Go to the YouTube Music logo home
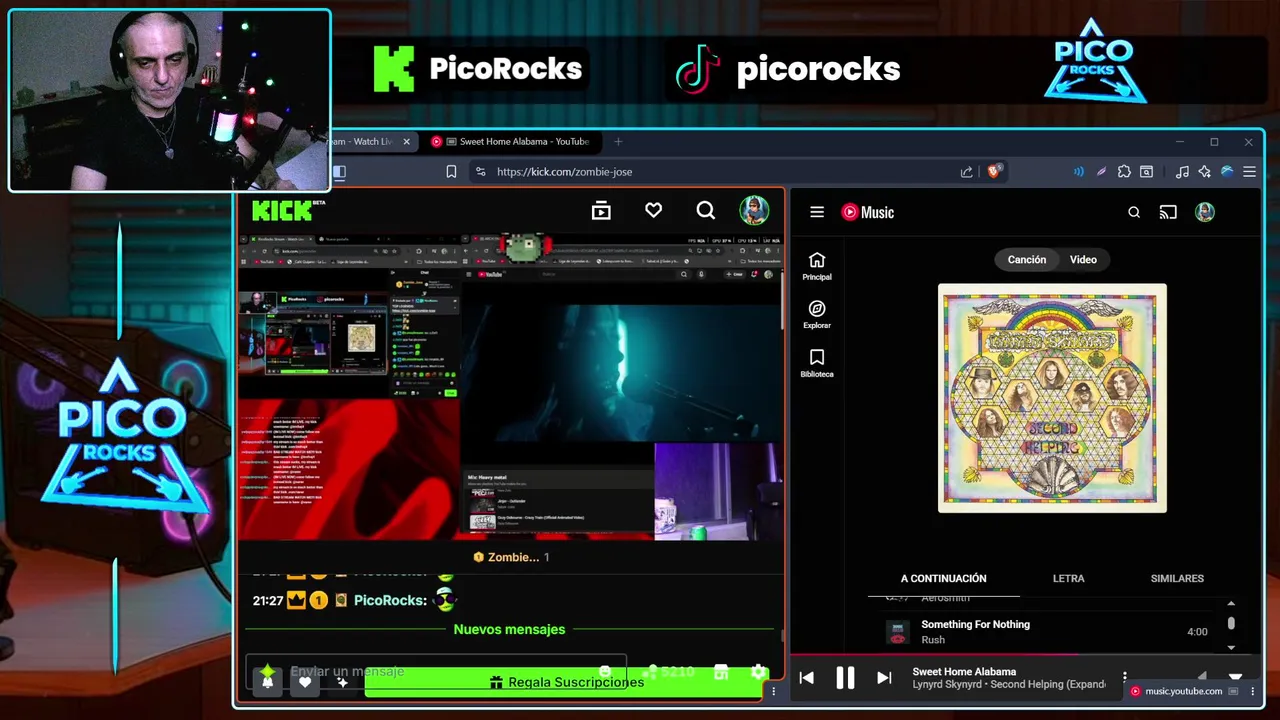This screenshot has height=720, width=1280. pos(867,212)
